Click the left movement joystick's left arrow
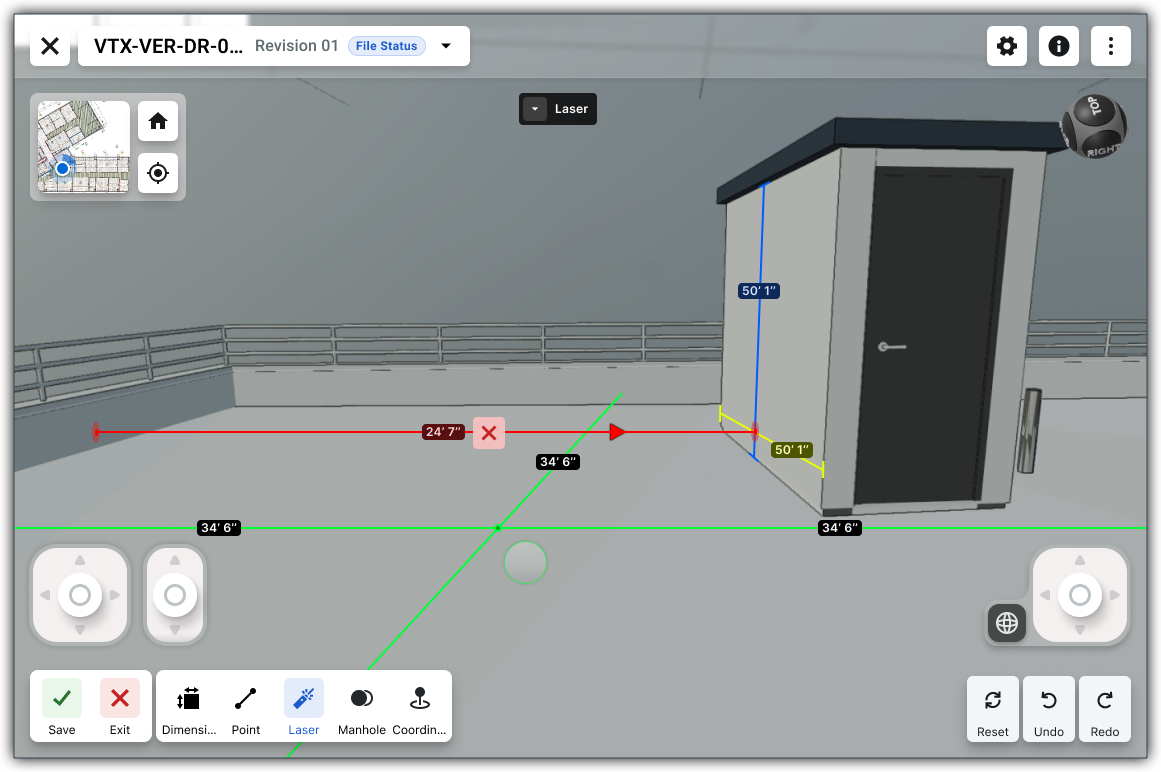The width and height of the screenshot is (1161, 772). (45, 595)
